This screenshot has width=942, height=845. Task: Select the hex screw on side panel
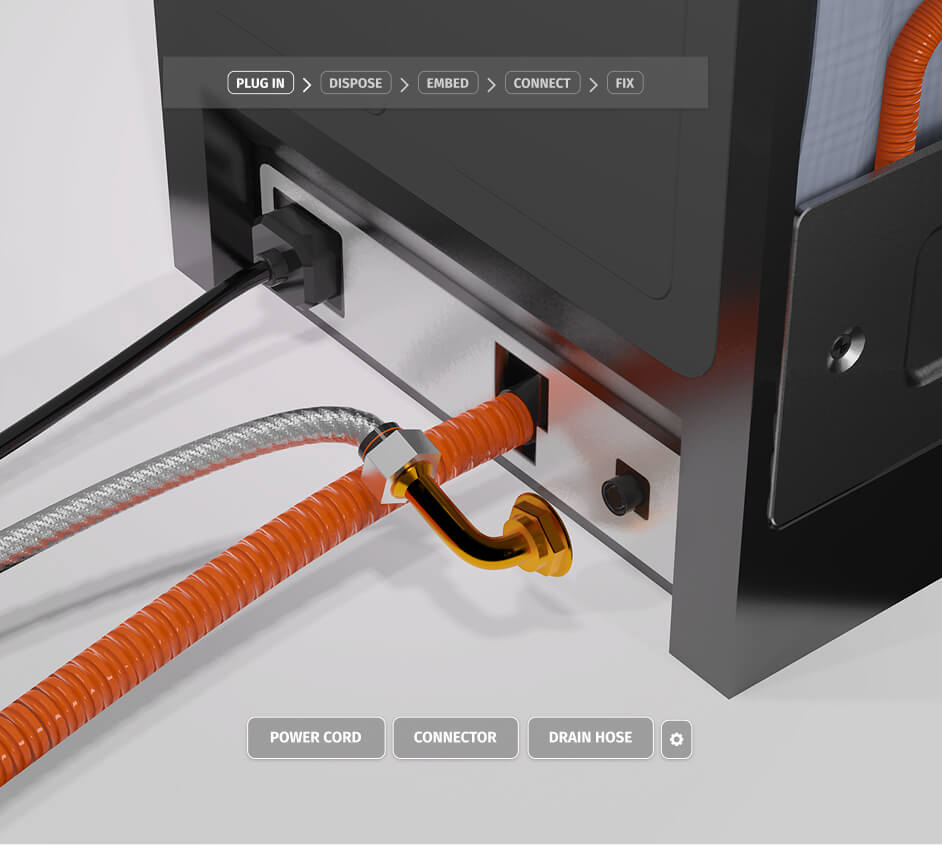coord(845,349)
